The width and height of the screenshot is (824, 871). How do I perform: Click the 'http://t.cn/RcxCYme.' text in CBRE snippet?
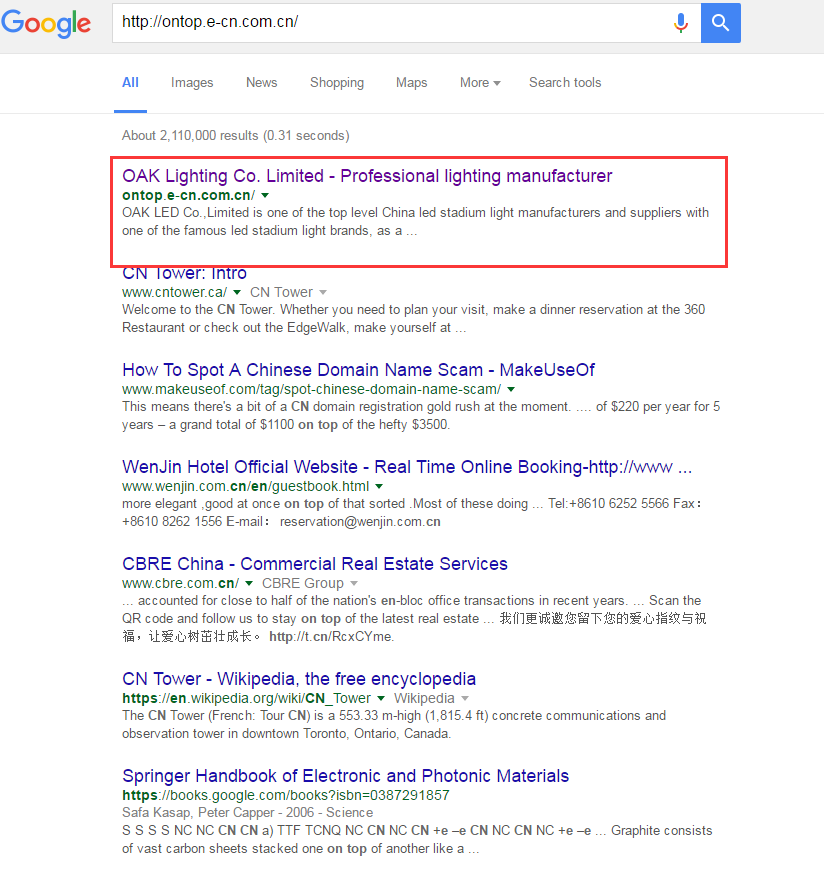[332, 637]
